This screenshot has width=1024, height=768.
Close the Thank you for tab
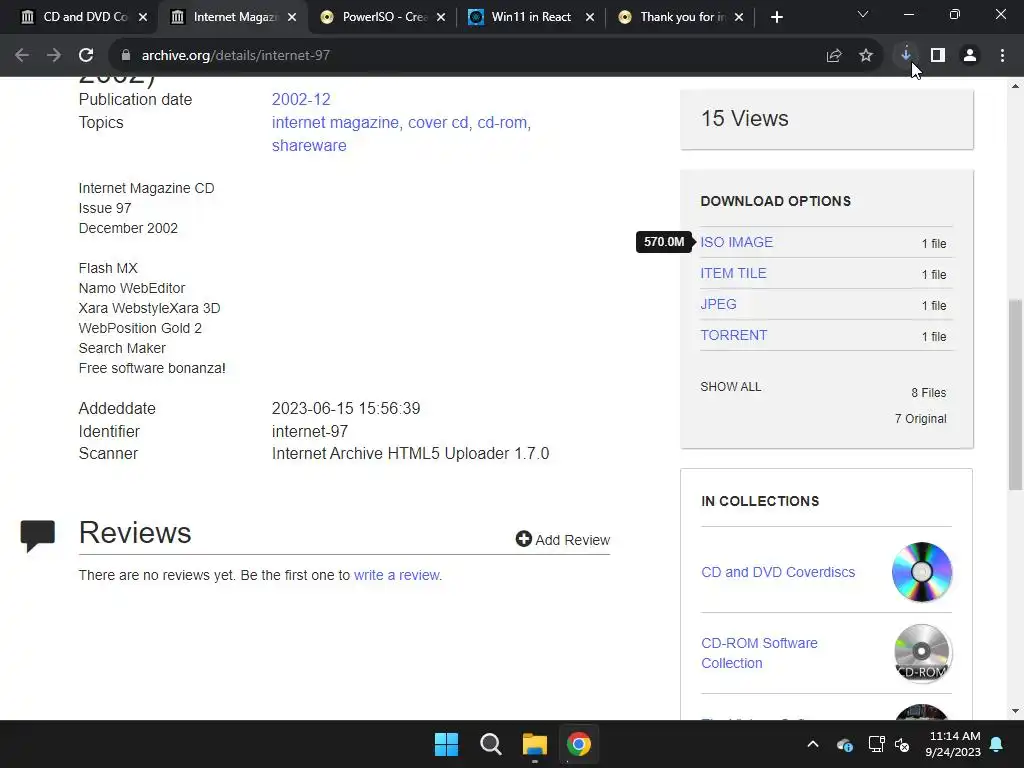739,17
